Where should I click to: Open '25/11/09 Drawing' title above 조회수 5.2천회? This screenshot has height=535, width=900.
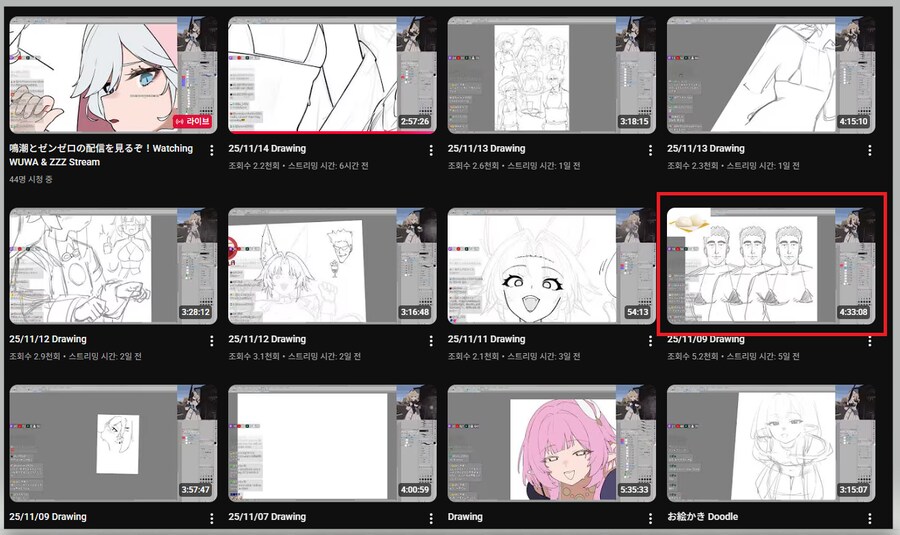coord(705,339)
